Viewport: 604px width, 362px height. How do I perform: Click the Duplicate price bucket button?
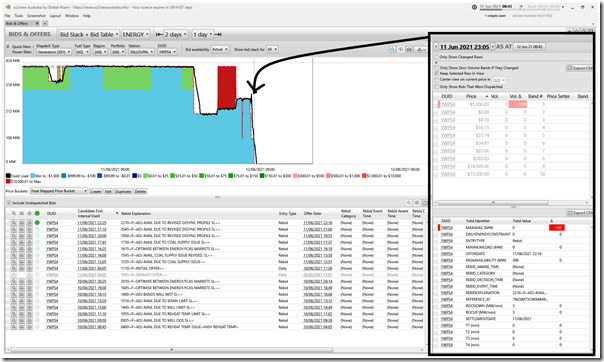123,191
